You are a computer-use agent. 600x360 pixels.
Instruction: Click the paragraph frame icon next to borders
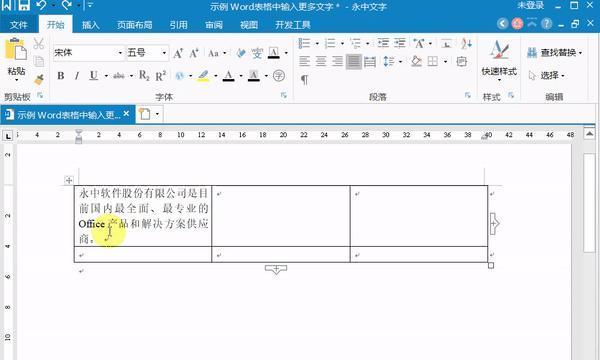462,61
